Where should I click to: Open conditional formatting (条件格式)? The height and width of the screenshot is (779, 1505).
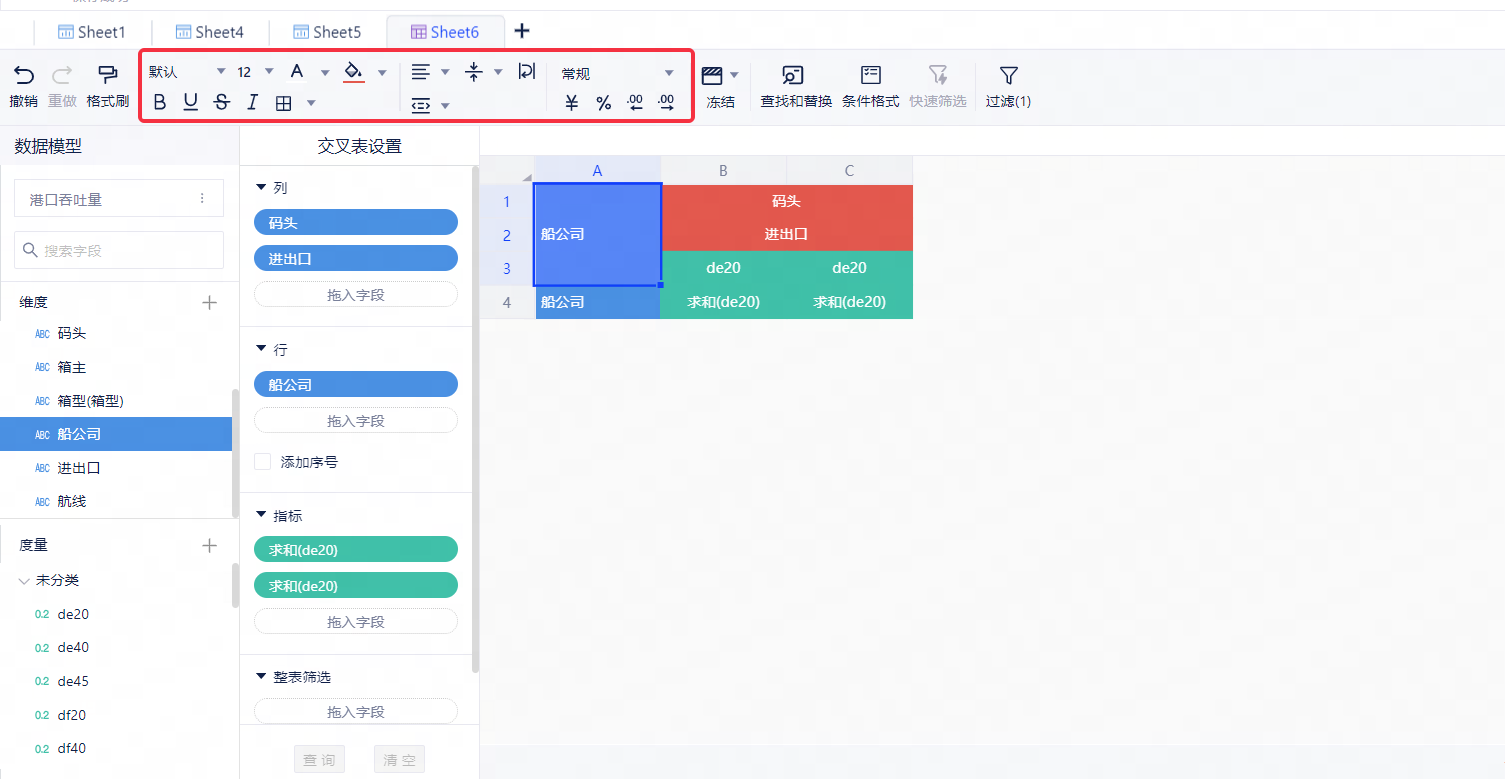pos(870,75)
